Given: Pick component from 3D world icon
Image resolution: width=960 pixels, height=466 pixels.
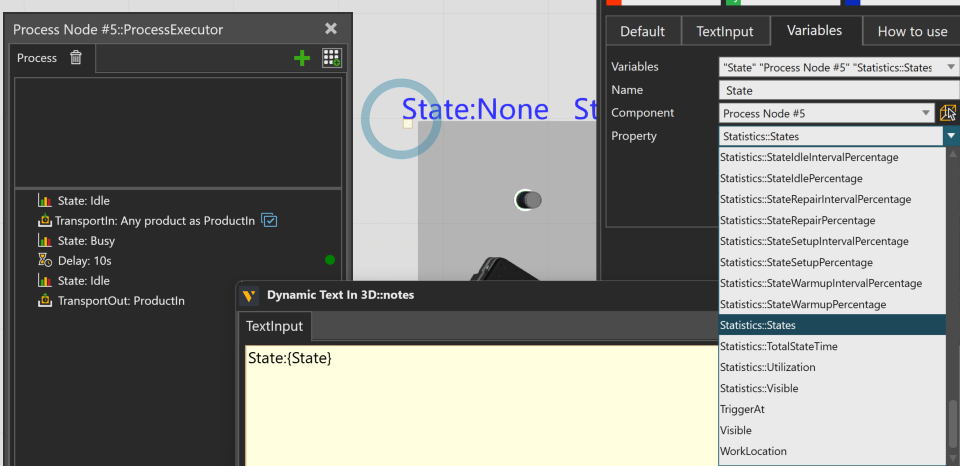Looking at the screenshot, I should click(949, 113).
